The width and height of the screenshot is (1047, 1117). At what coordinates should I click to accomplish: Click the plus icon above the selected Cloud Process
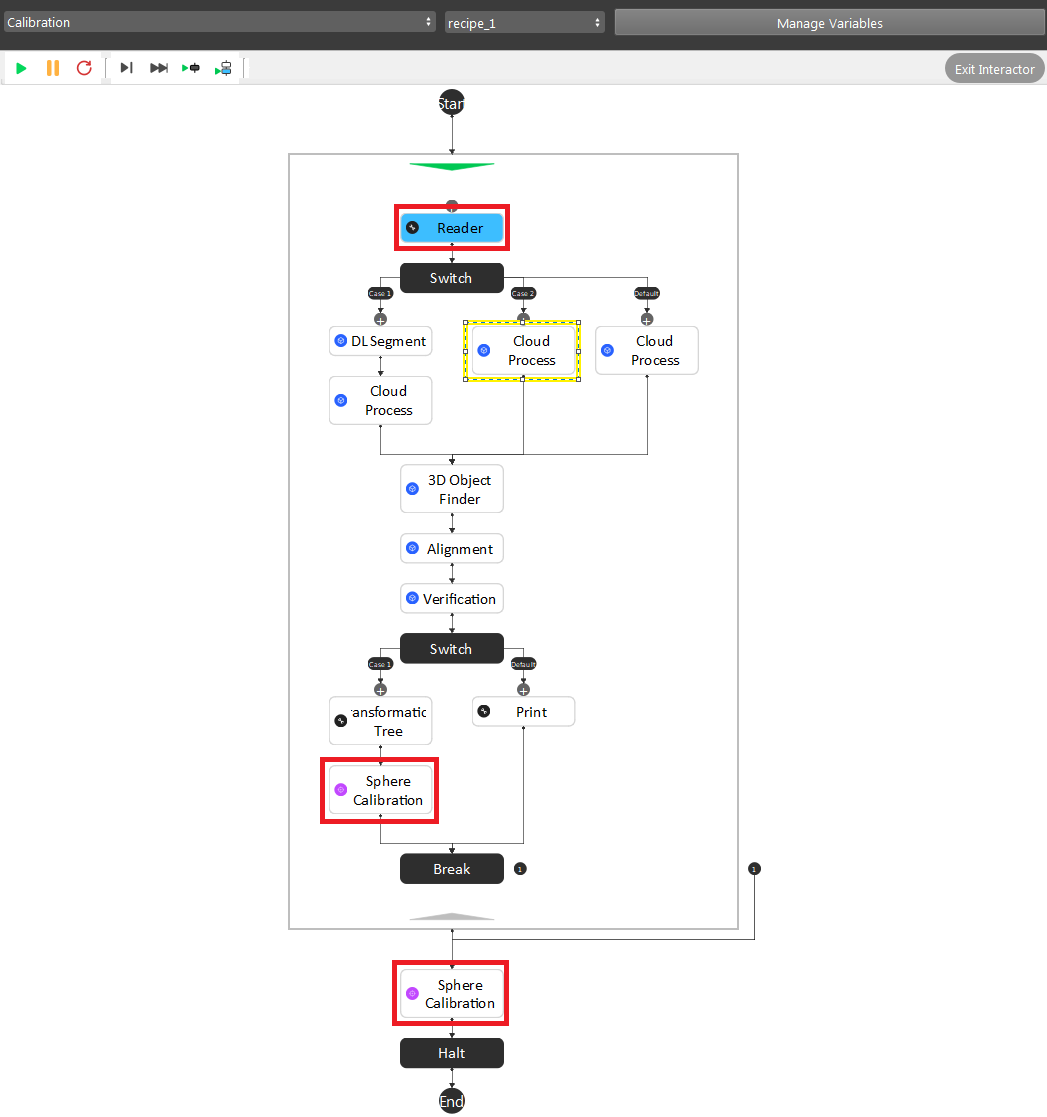point(524,317)
